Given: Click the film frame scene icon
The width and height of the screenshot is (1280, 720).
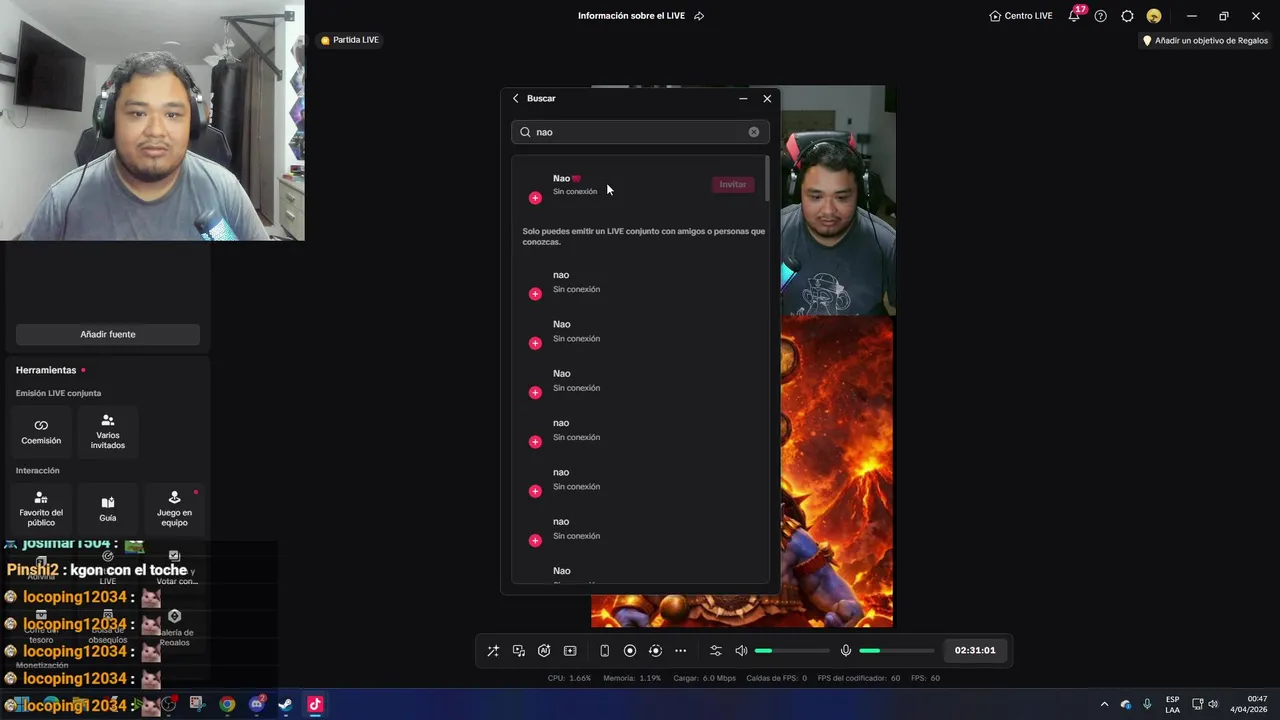Looking at the screenshot, I should (x=570, y=651).
